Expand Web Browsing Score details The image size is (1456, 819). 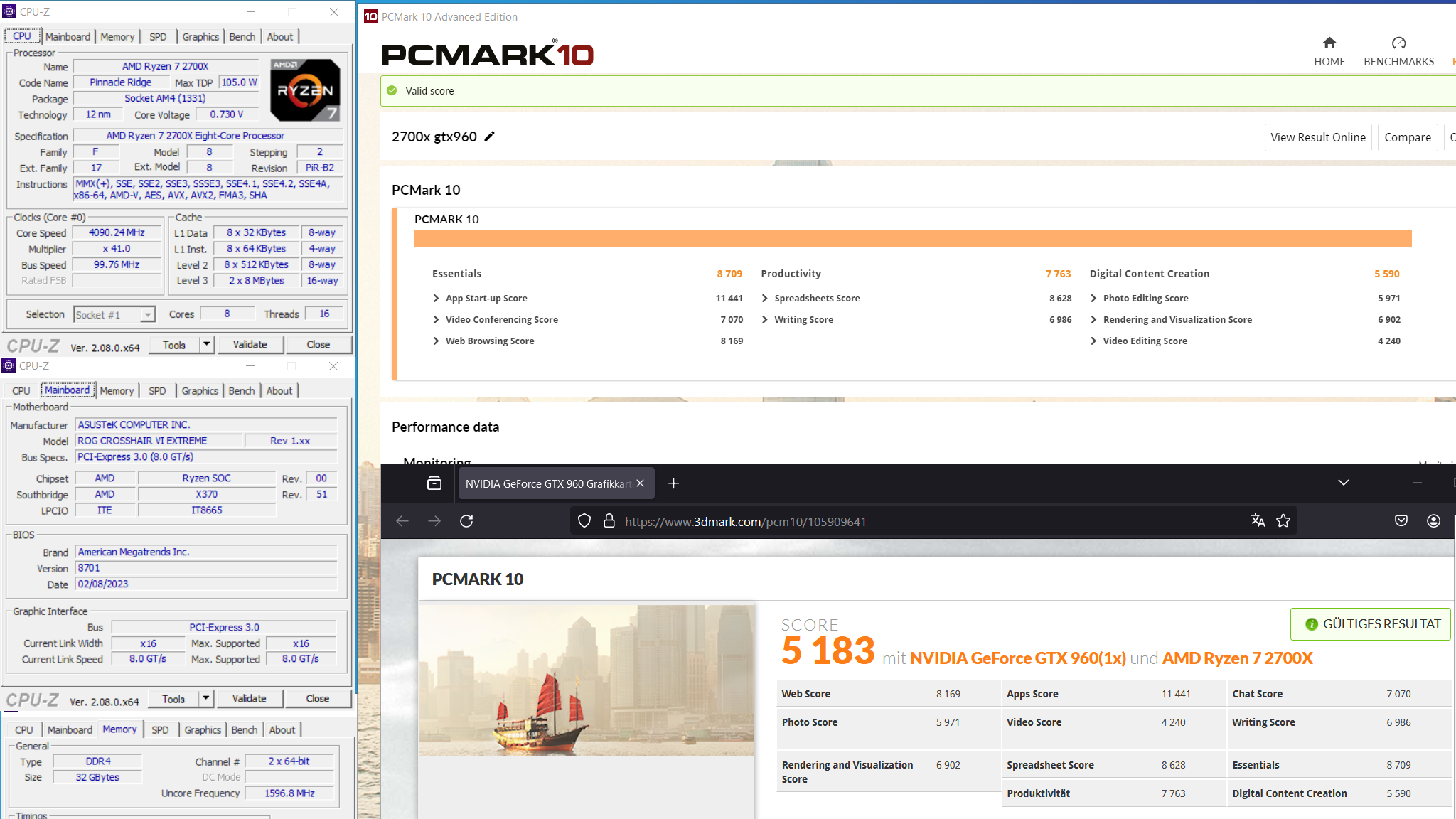tap(436, 341)
